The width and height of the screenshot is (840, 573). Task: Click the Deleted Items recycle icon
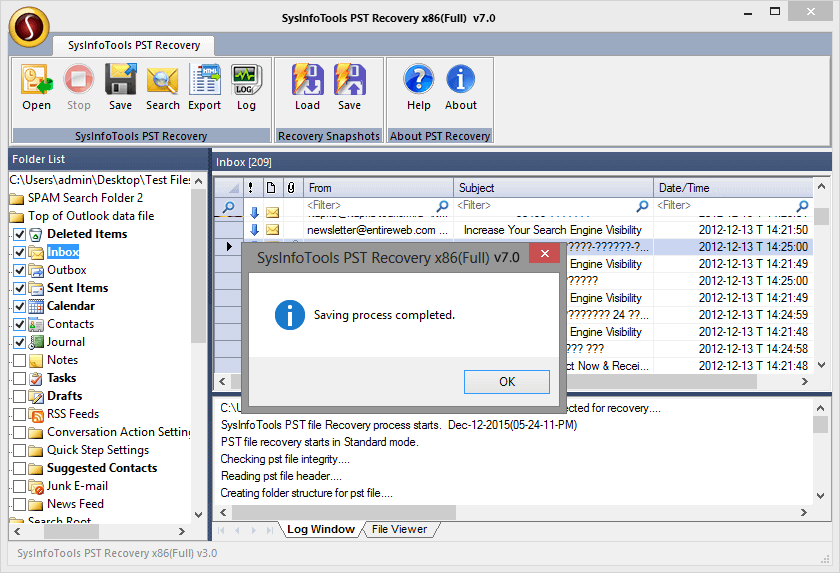point(36,235)
